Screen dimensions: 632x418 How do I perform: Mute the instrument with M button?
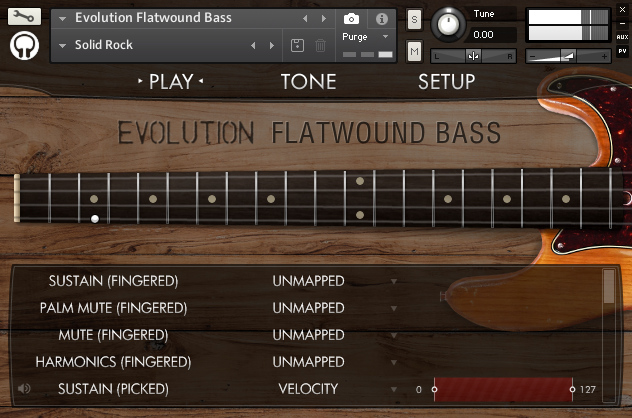415,52
